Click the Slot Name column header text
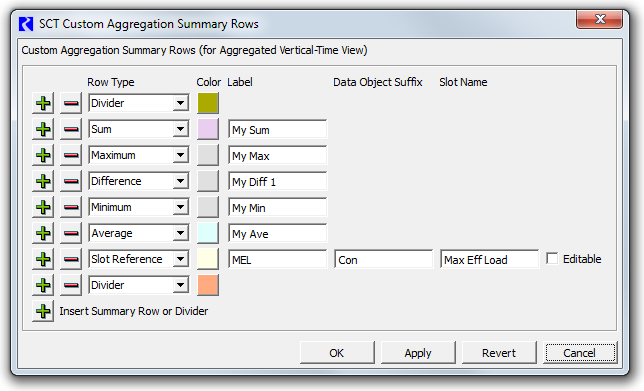Viewport: 644px width, 391px height. (x=463, y=82)
